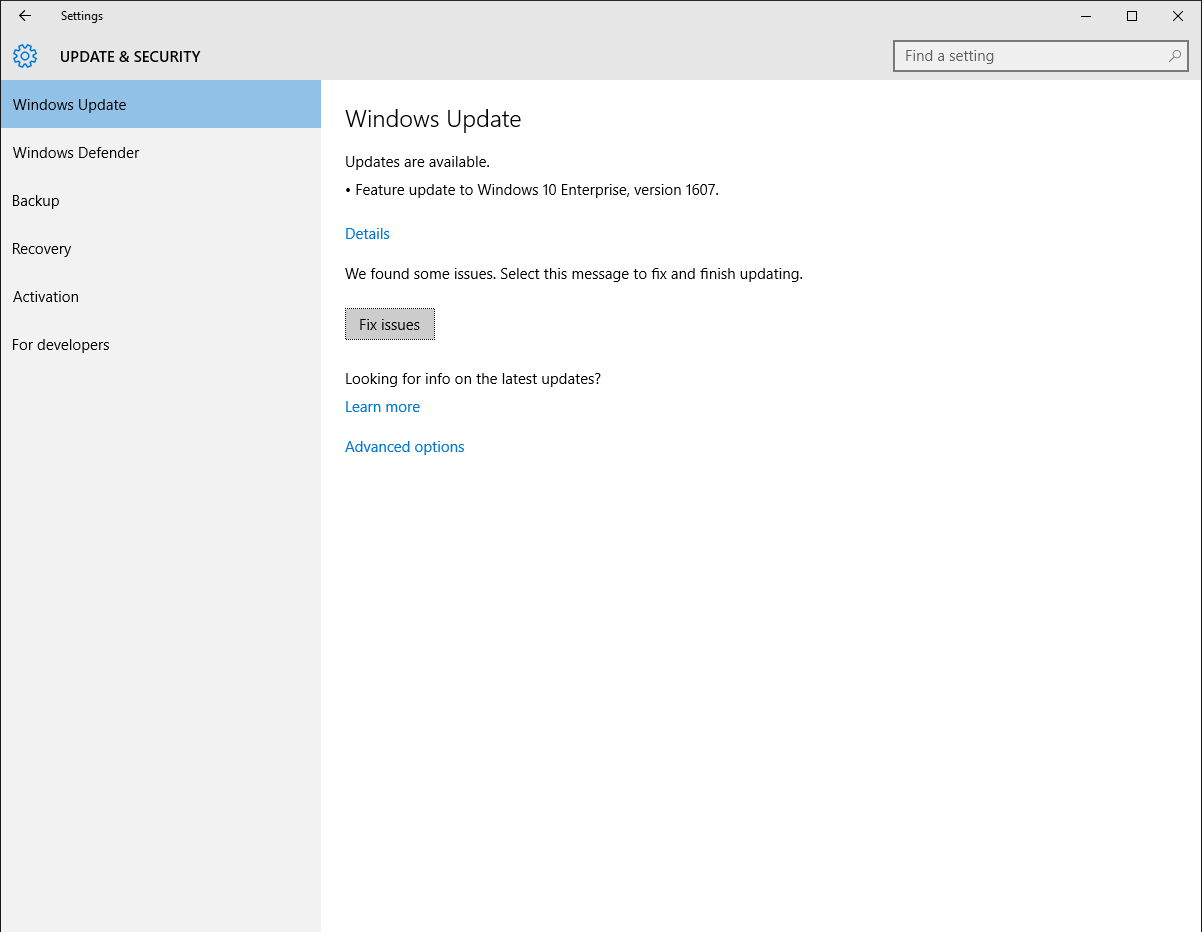Viewport: 1202px width, 932px height.
Task: Go back using the arrow icon
Action: click(25, 16)
